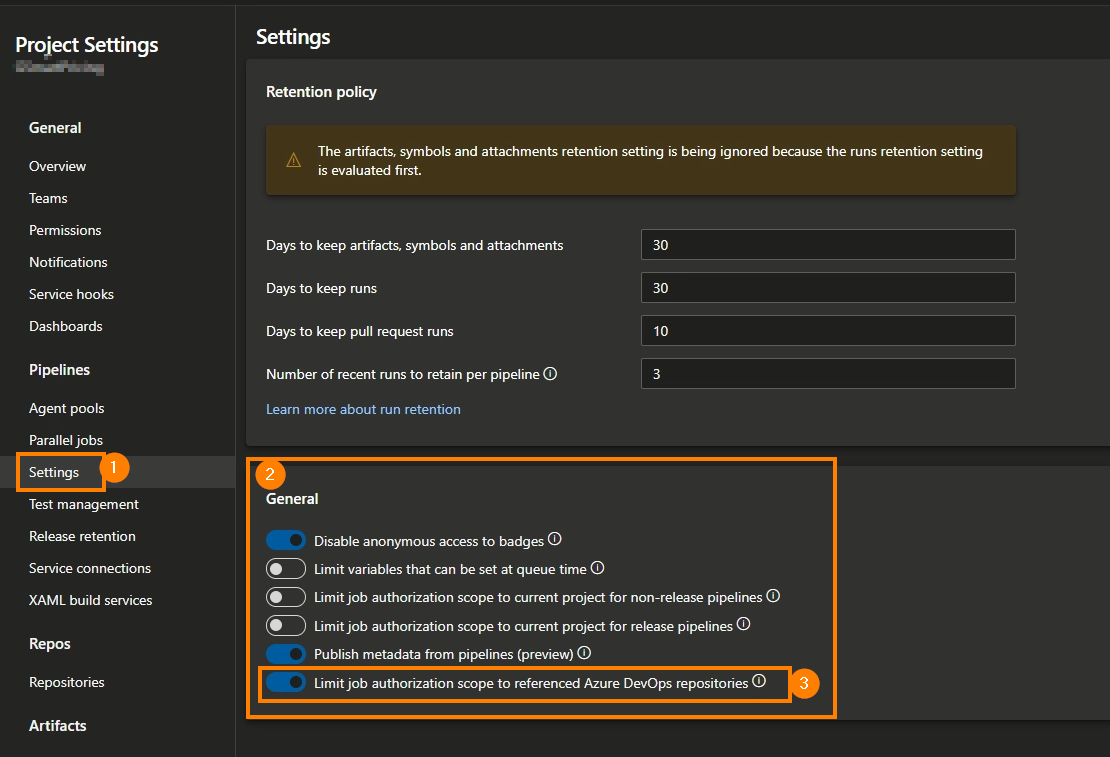The height and width of the screenshot is (757, 1110).
Task: Open Learn more about run retention link
Action: point(363,409)
